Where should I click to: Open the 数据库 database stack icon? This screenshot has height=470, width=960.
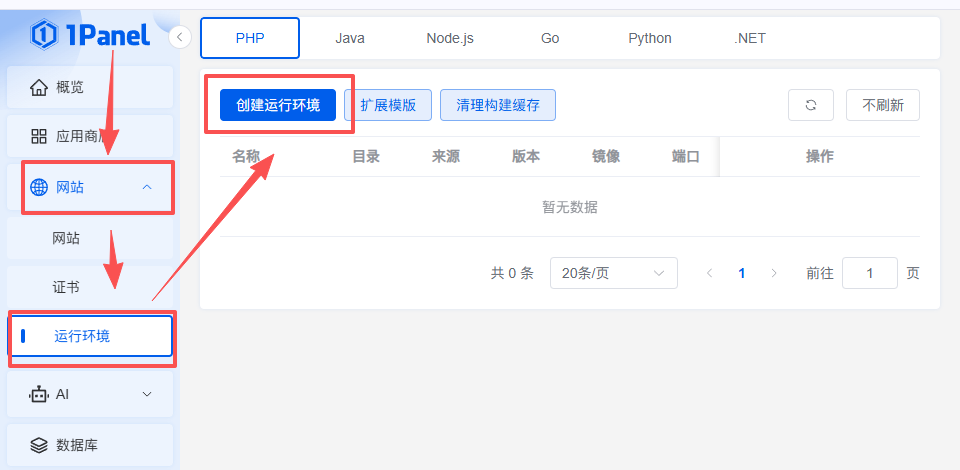[39, 445]
